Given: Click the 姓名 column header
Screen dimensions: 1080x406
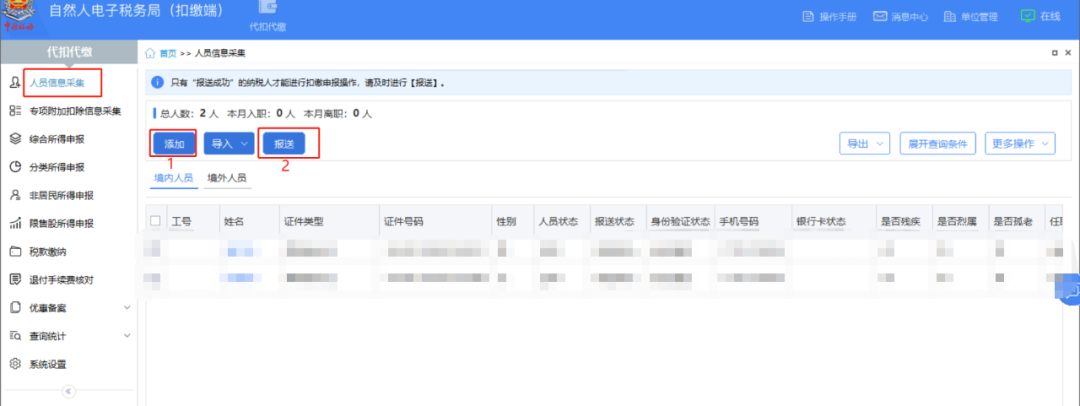Looking at the screenshot, I should tap(234, 222).
